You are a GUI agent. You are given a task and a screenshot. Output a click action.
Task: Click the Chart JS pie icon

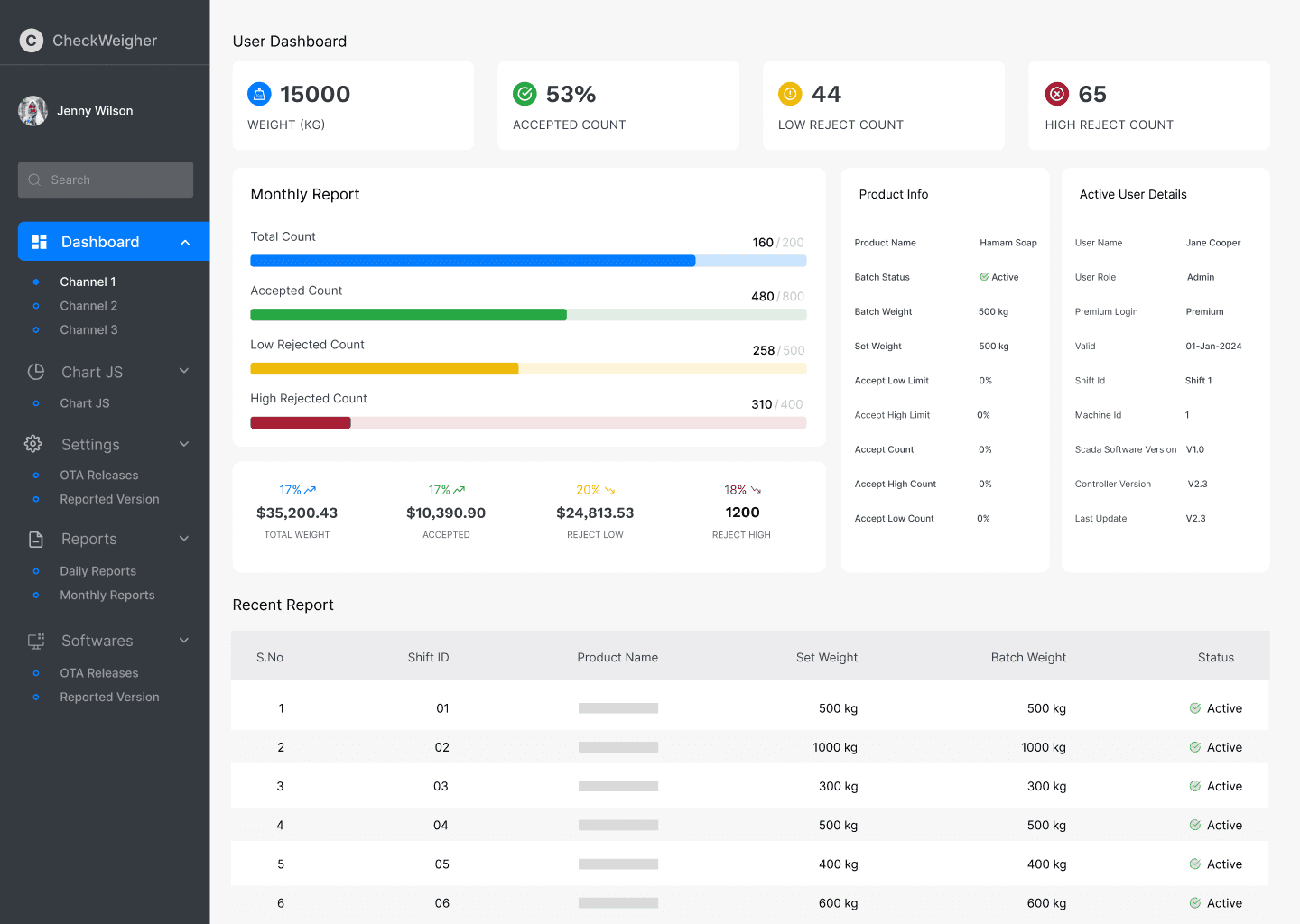(x=36, y=372)
